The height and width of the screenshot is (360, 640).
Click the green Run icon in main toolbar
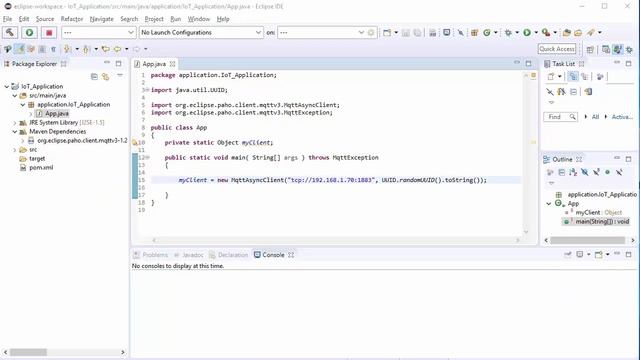pos(527,33)
